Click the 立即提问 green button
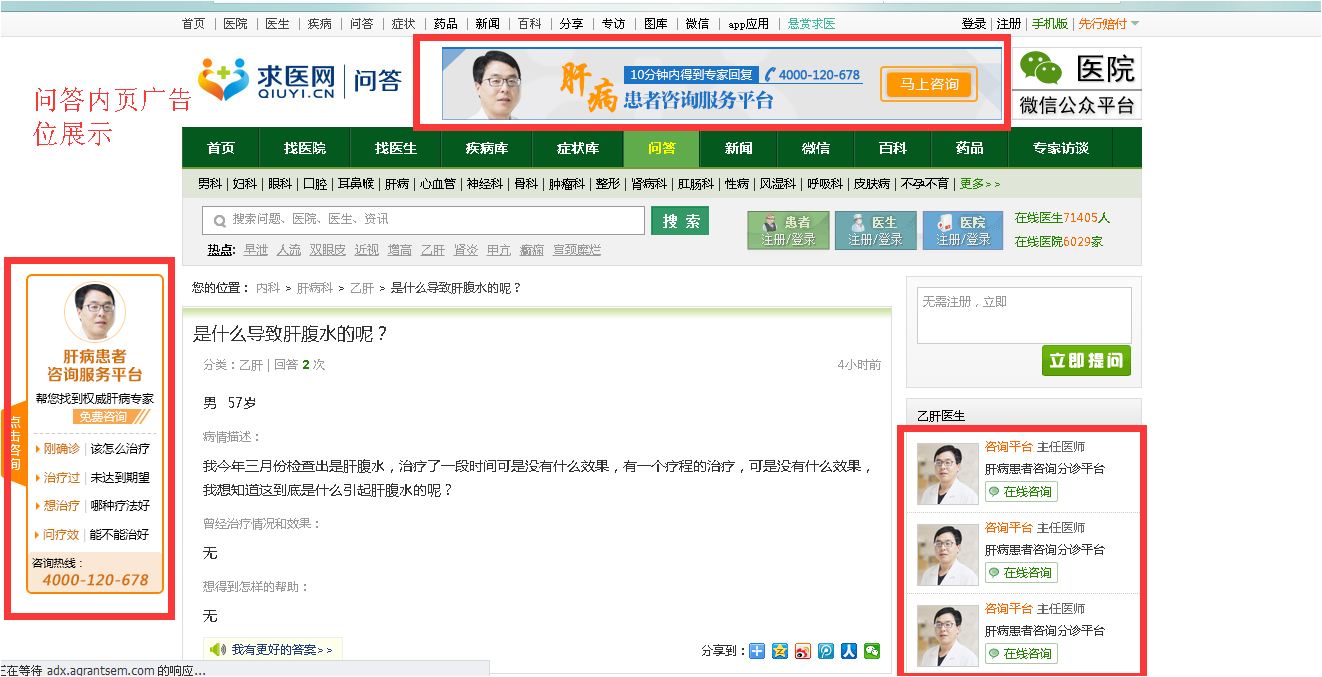The width and height of the screenshot is (1322, 677). (1086, 360)
